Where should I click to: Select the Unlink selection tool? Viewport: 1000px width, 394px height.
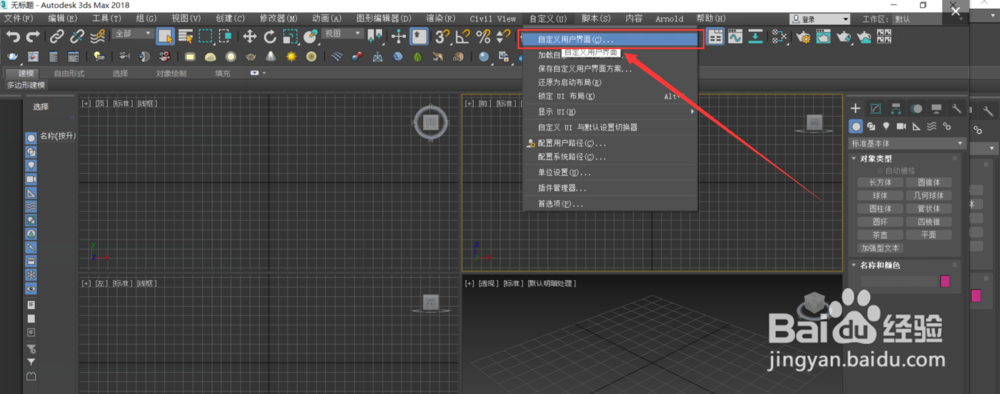(77, 37)
